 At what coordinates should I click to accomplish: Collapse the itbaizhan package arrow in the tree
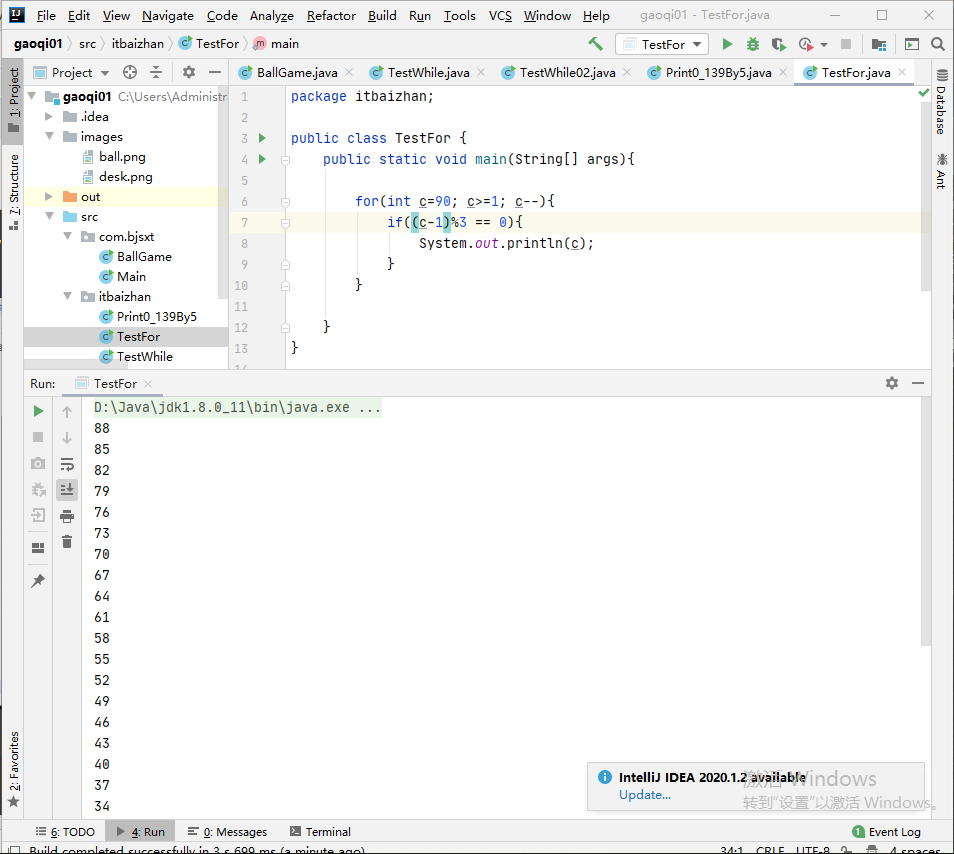click(68, 296)
